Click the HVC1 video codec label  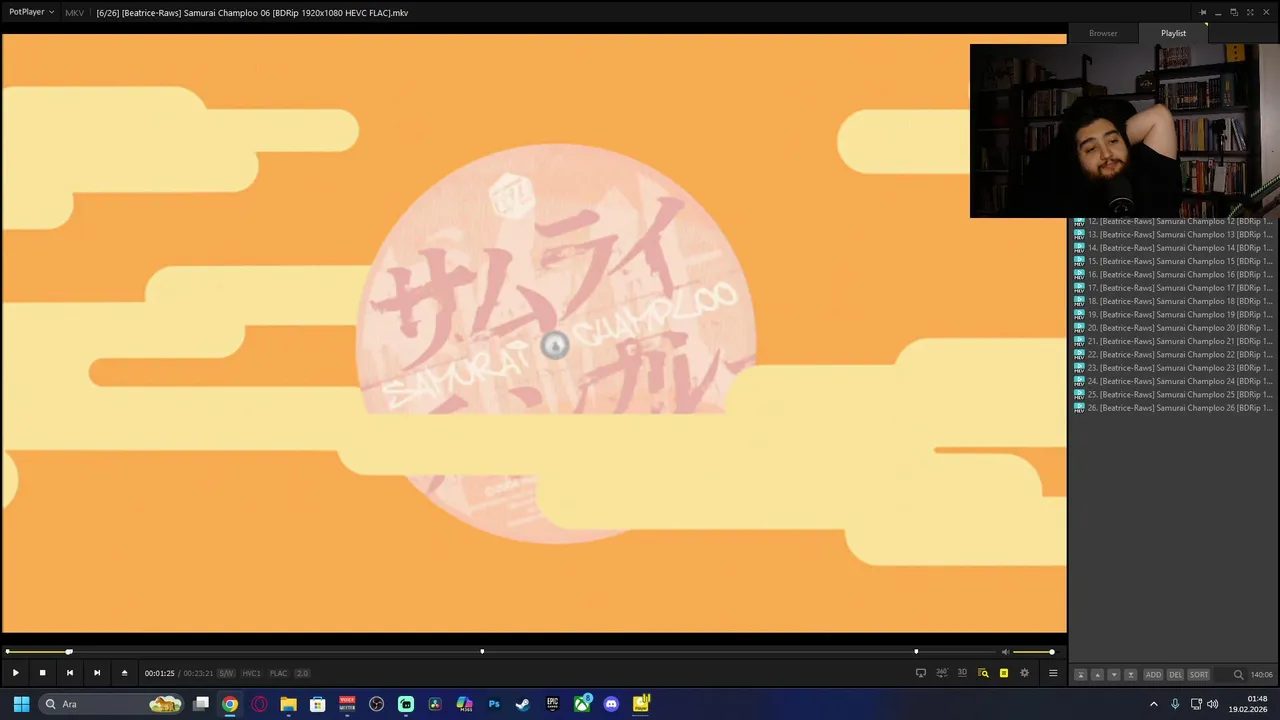pyautogui.click(x=251, y=673)
